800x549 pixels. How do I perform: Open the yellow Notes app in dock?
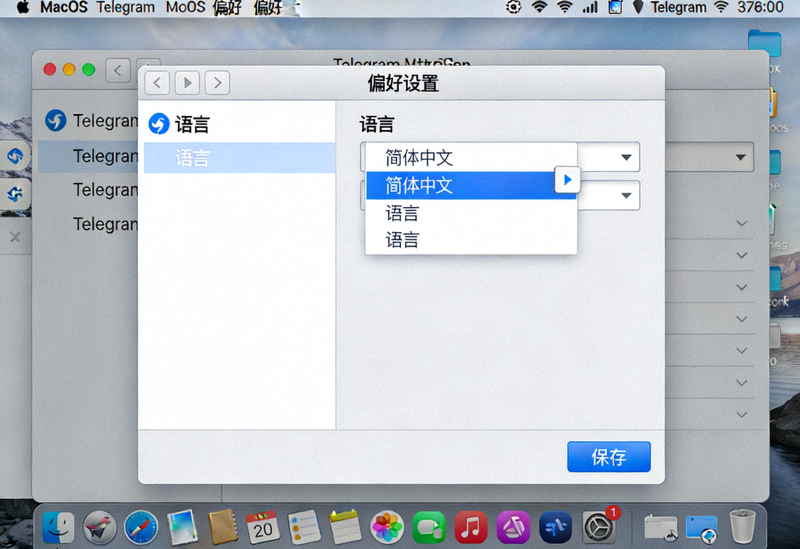pyautogui.click(x=345, y=527)
